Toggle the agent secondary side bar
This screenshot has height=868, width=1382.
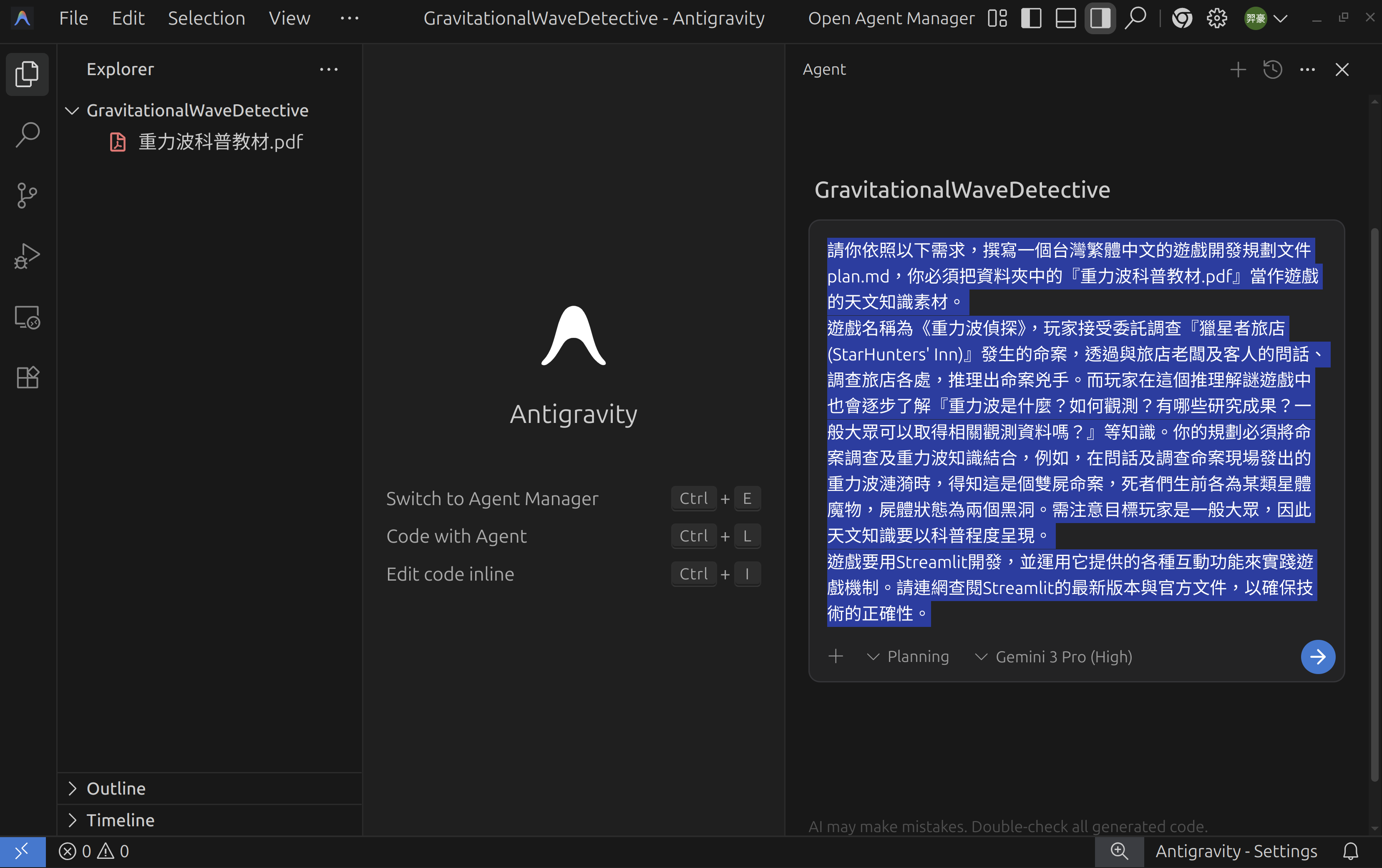click(1100, 18)
